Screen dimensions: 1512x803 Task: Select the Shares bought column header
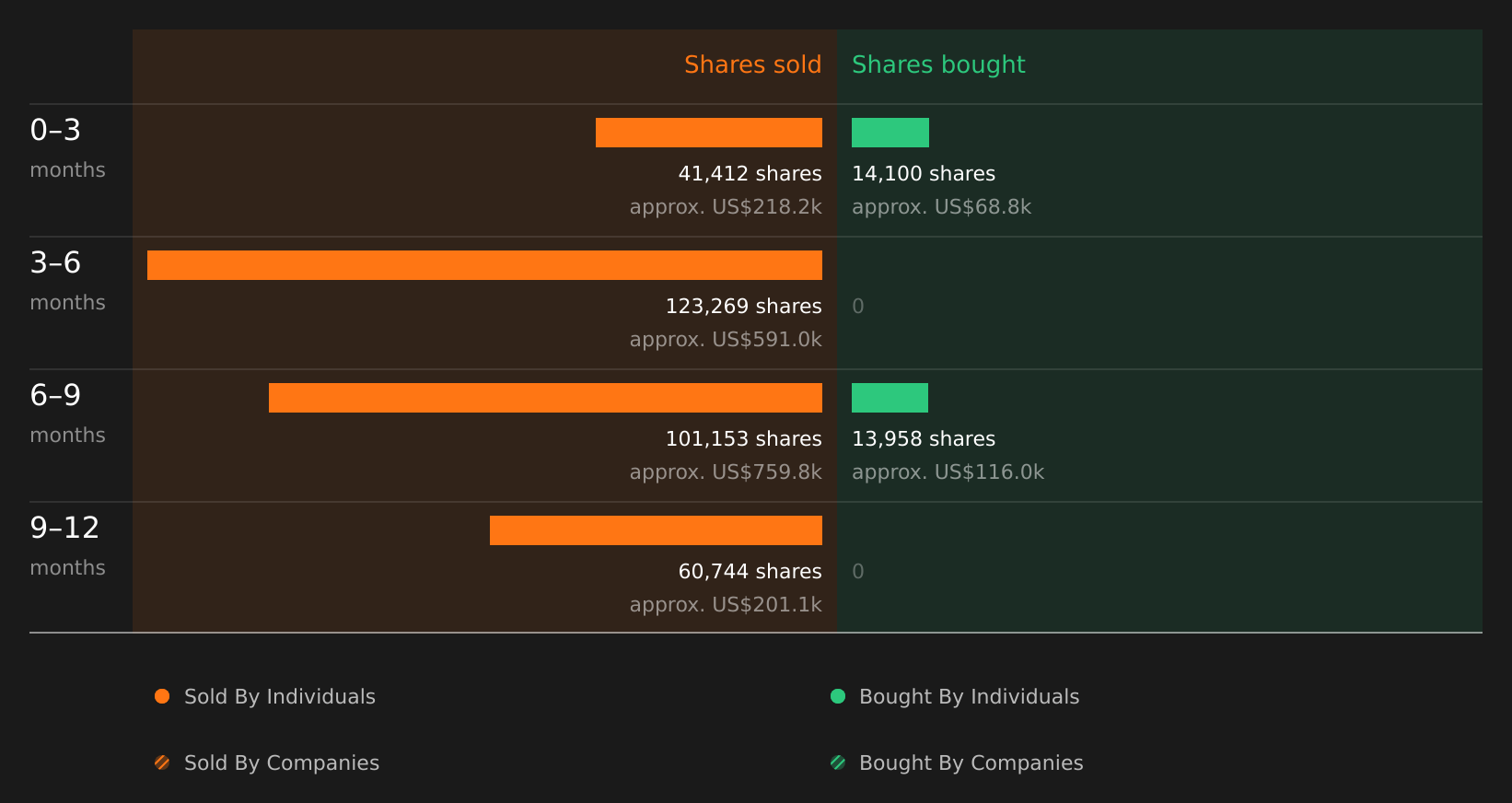pos(938,65)
